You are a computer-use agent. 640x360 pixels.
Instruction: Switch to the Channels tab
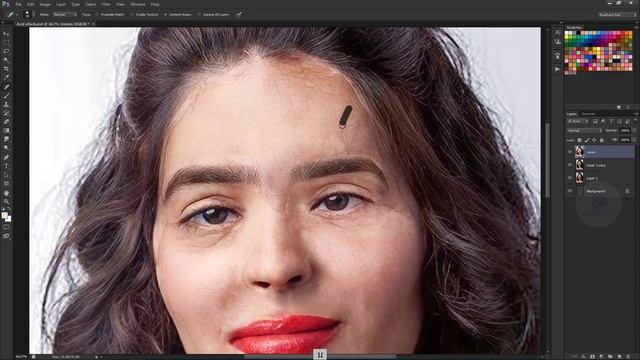588,114
